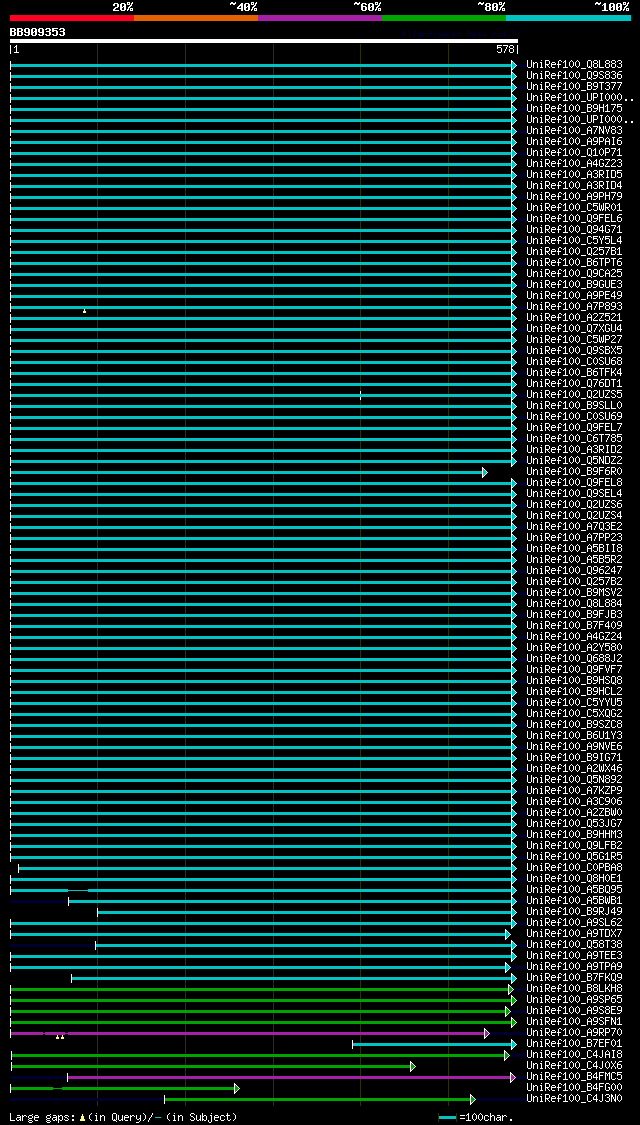Click the UniRef100_C0PBA8 label
This screenshot has height=1125, width=640.
[x=574, y=867]
